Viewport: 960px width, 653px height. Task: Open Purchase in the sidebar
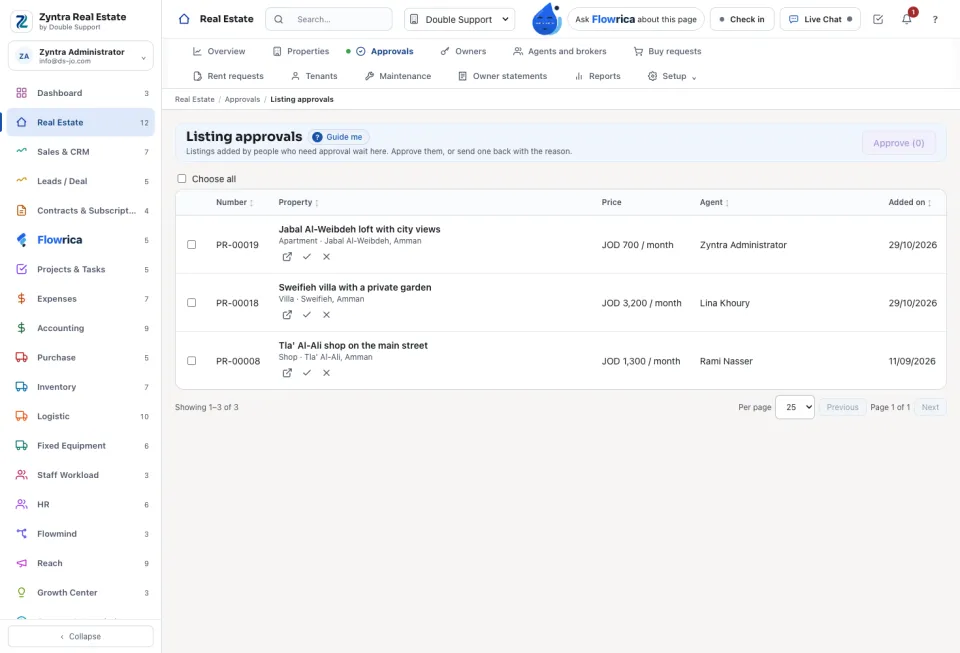[81, 357]
